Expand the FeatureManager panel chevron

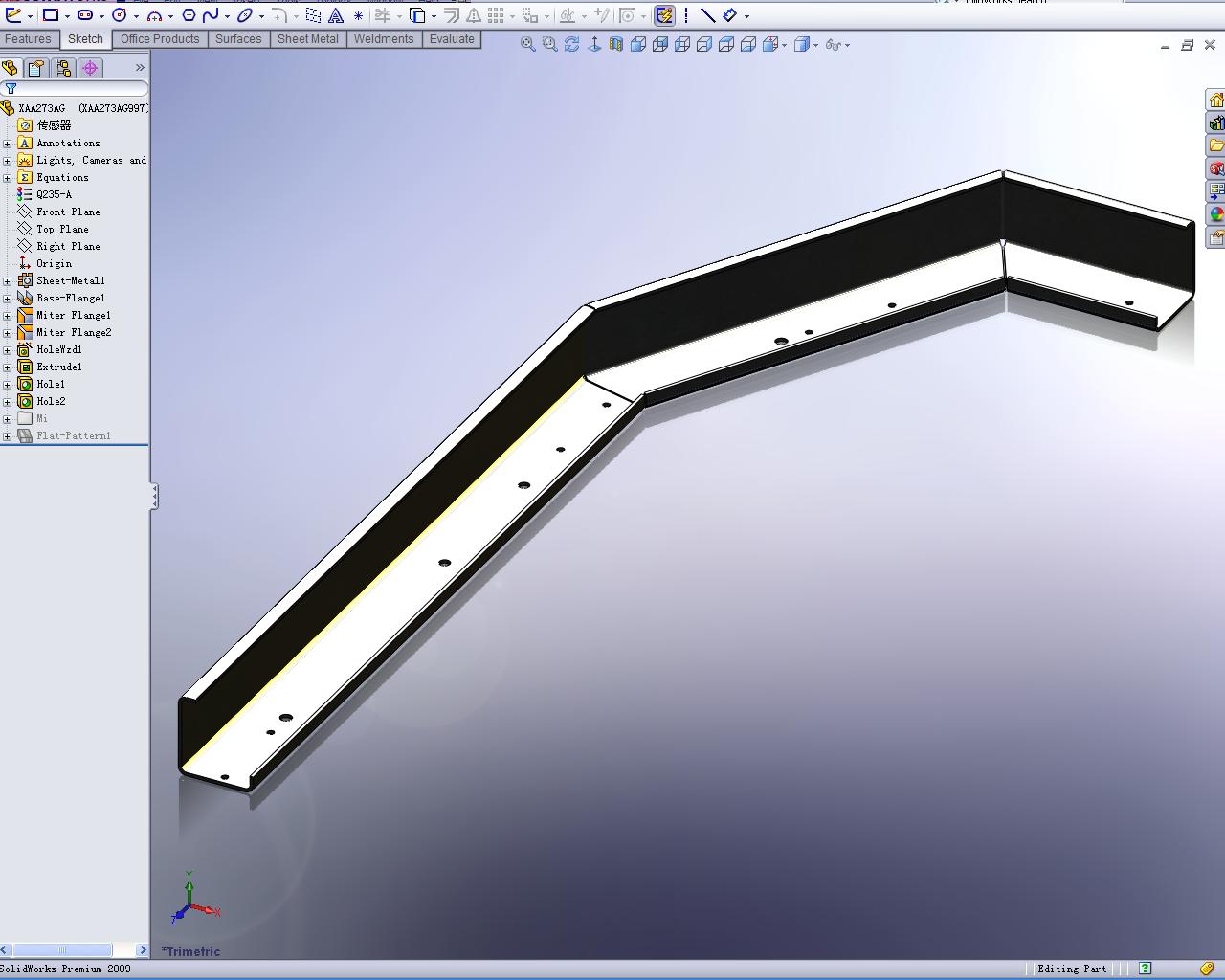click(x=140, y=68)
